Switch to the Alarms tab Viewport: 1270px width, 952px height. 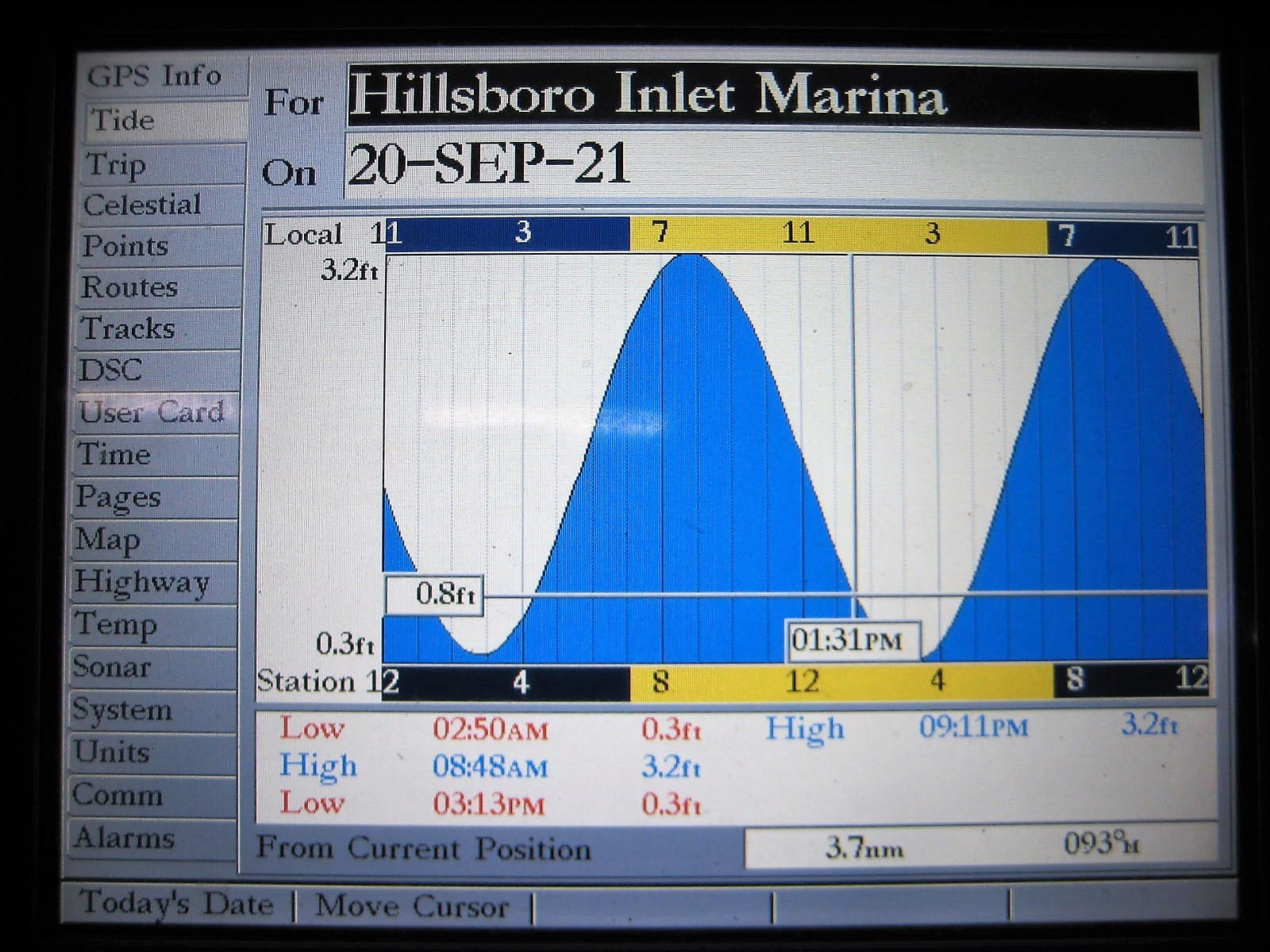click(x=153, y=839)
